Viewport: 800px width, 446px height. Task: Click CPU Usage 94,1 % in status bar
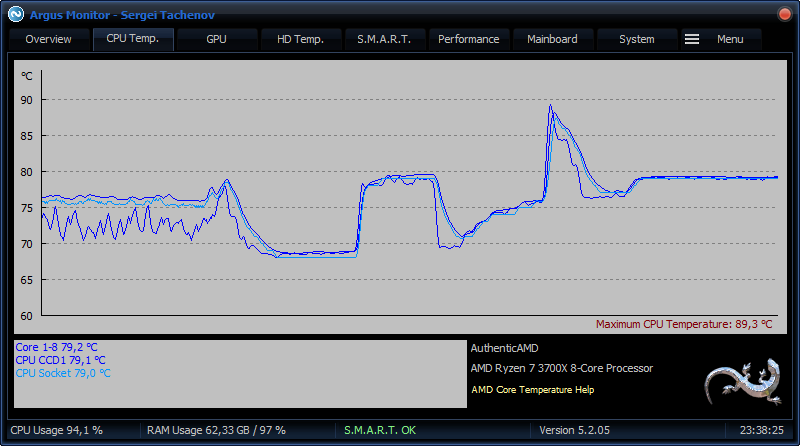coord(56,430)
